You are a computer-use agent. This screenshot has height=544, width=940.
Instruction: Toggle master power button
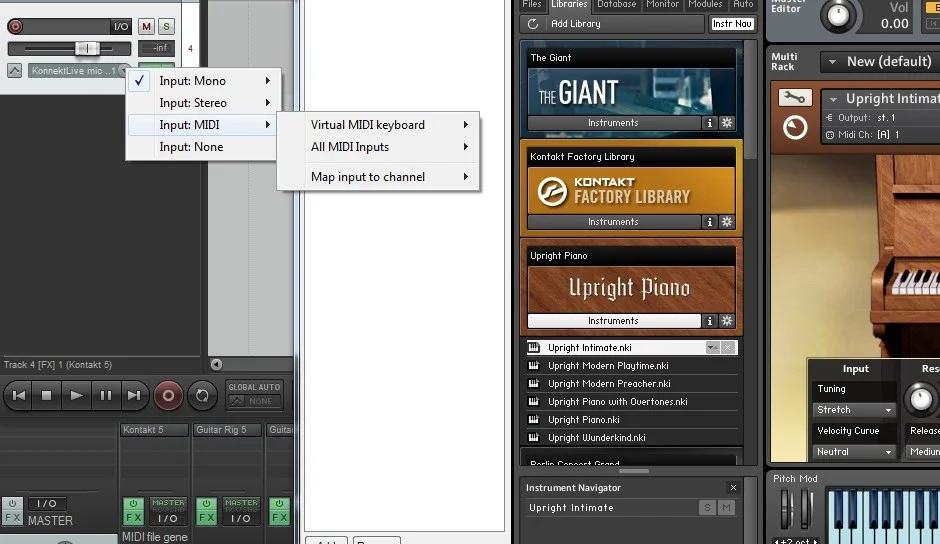pyautogui.click(x=12, y=503)
